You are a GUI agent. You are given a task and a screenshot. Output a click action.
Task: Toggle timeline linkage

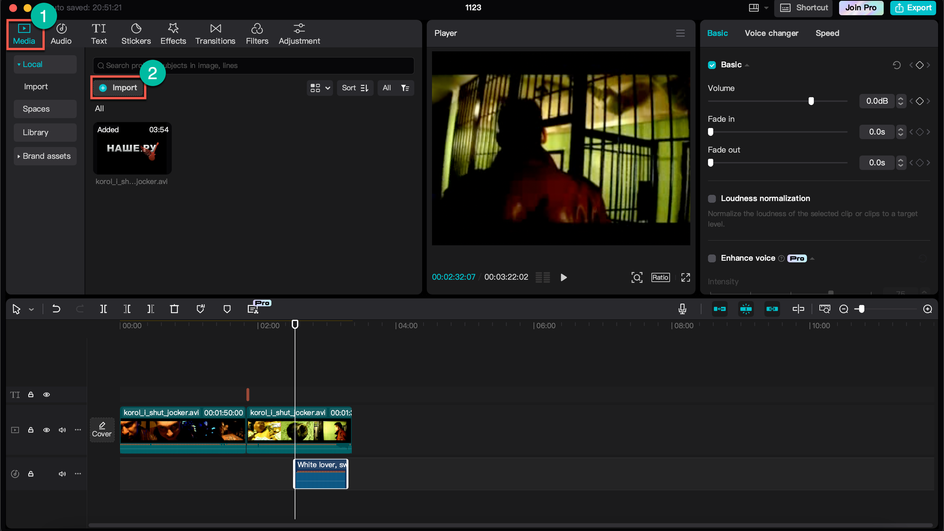[772, 309]
